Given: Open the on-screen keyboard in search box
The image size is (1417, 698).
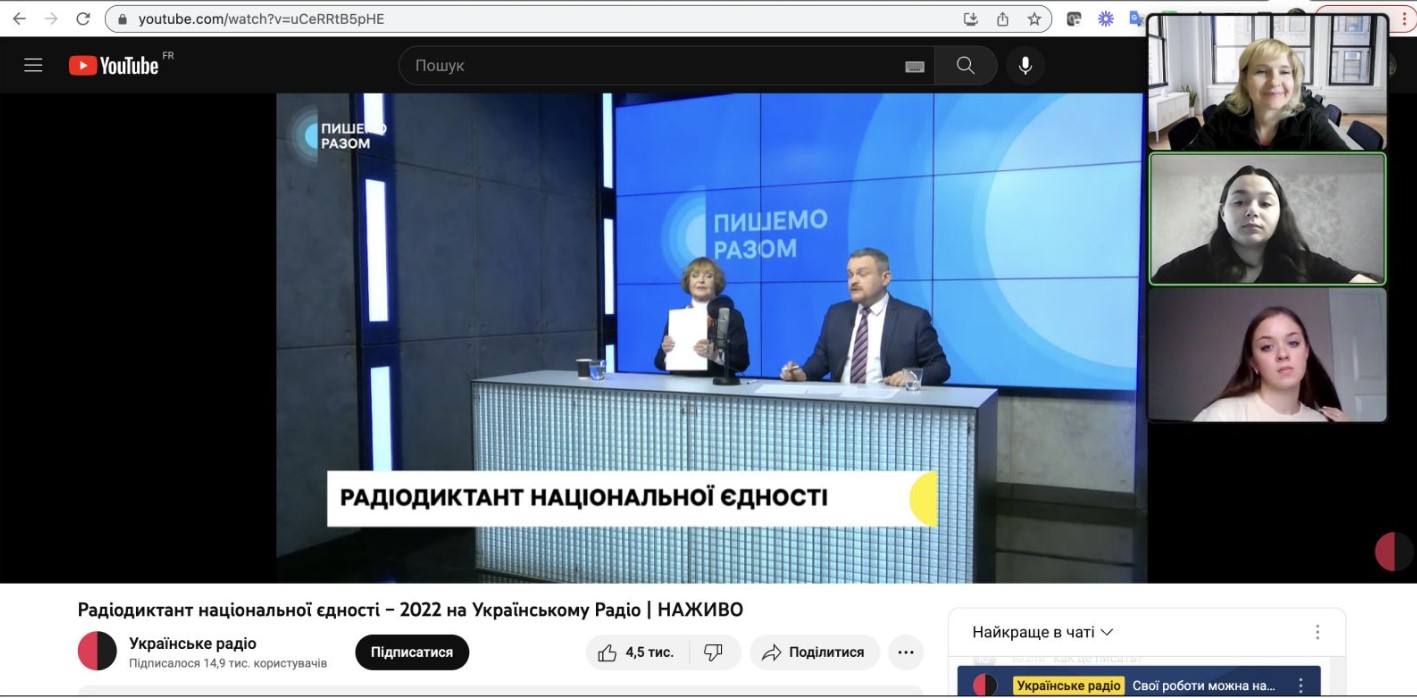Looking at the screenshot, I should [x=914, y=66].
